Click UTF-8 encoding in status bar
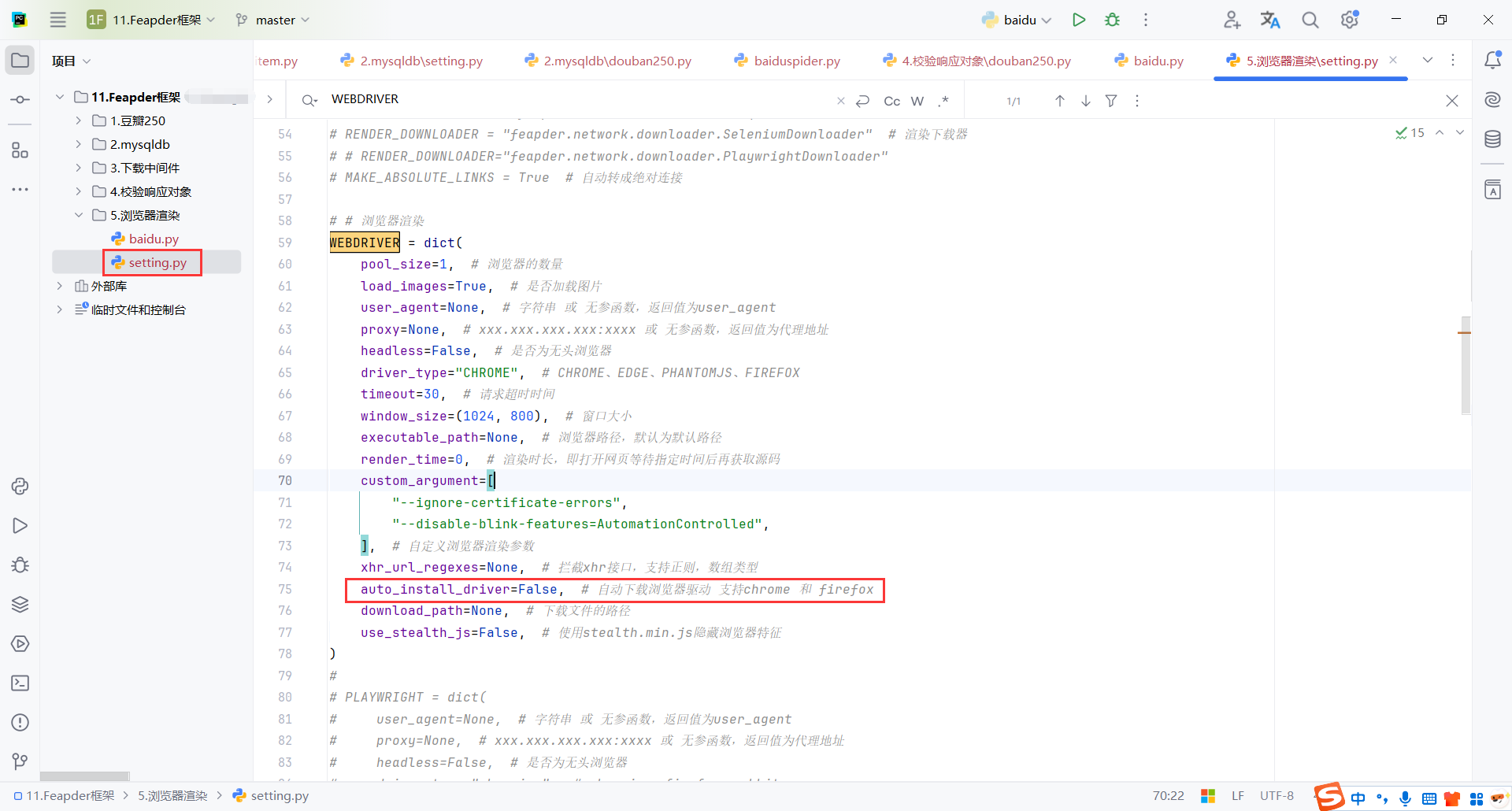The width and height of the screenshot is (1512, 811). pos(1277,795)
